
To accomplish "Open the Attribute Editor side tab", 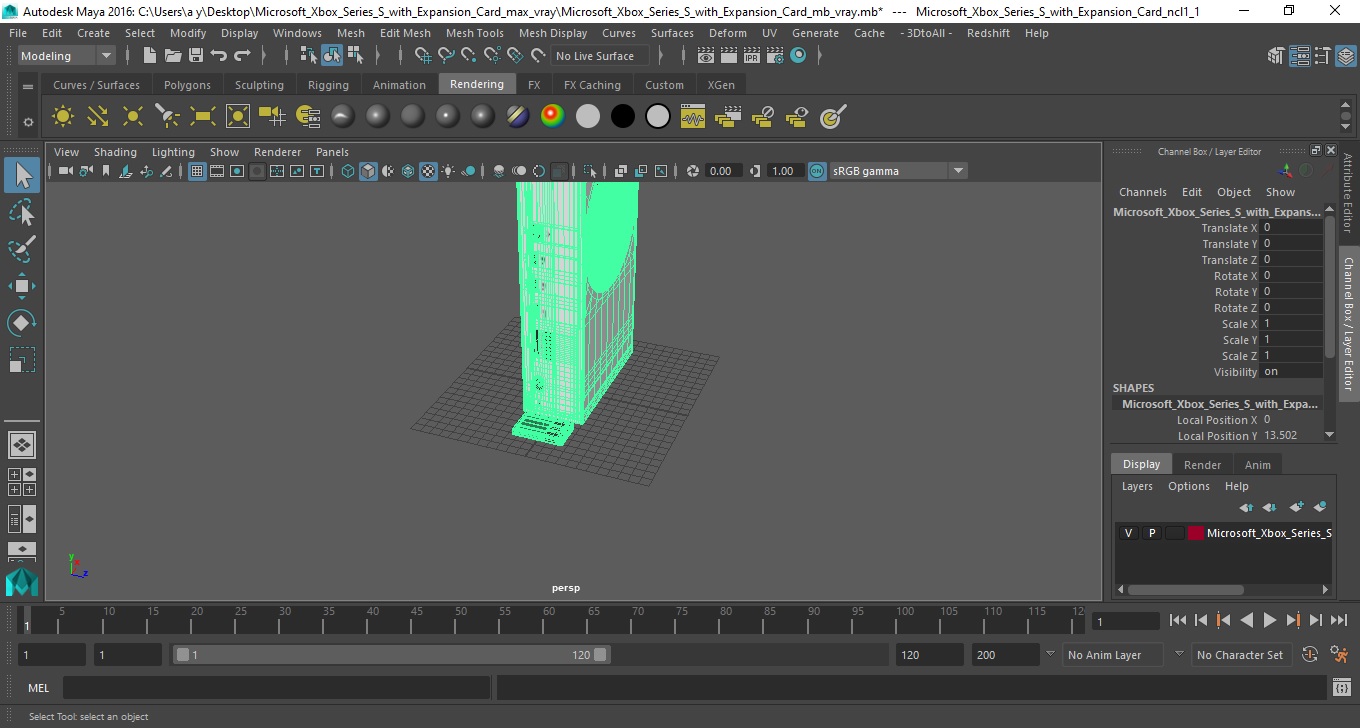I will pos(1347,192).
